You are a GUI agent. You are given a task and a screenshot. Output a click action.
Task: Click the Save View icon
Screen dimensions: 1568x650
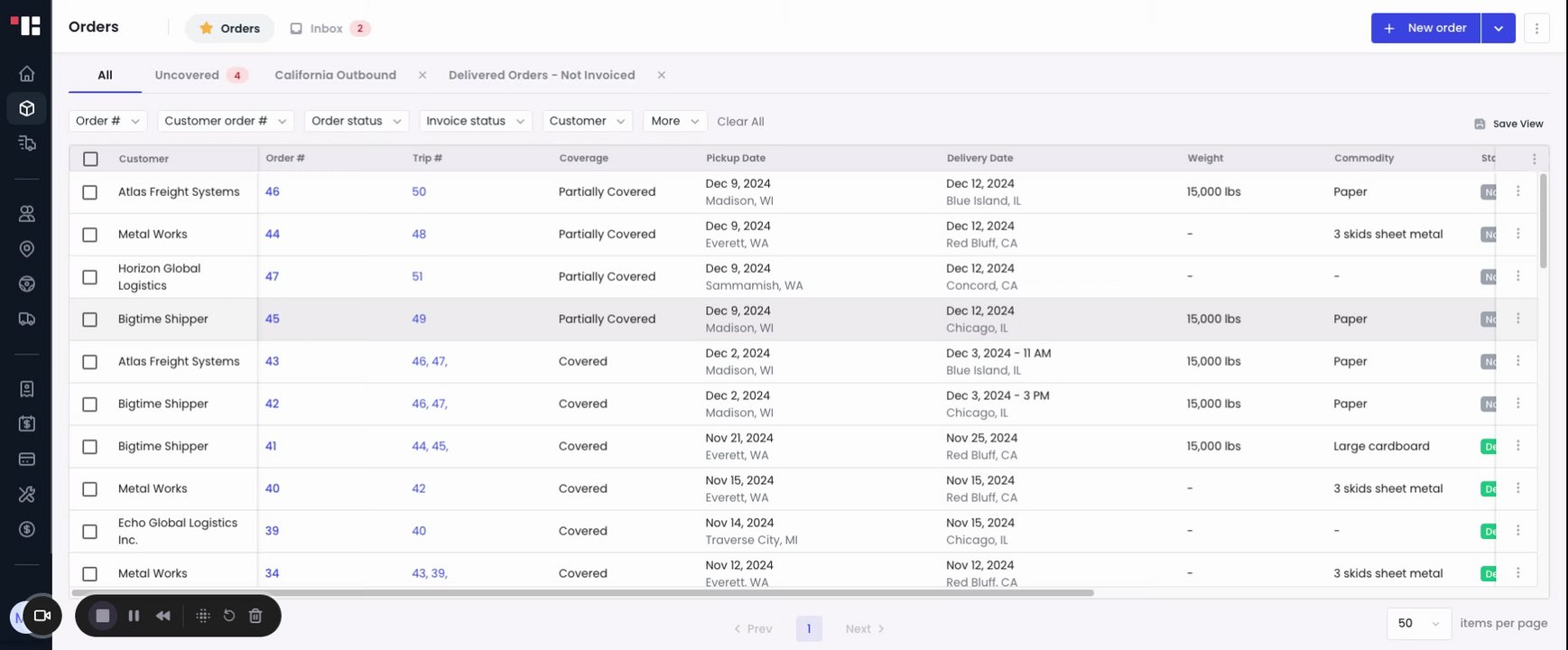coord(1480,124)
